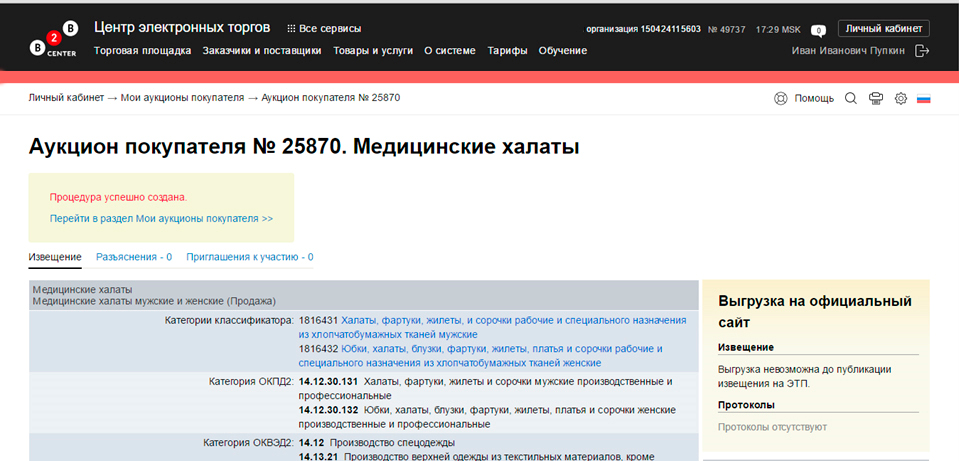Click Мои аукционы покупателя breadcrumb
959x461 pixels.
(x=182, y=98)
